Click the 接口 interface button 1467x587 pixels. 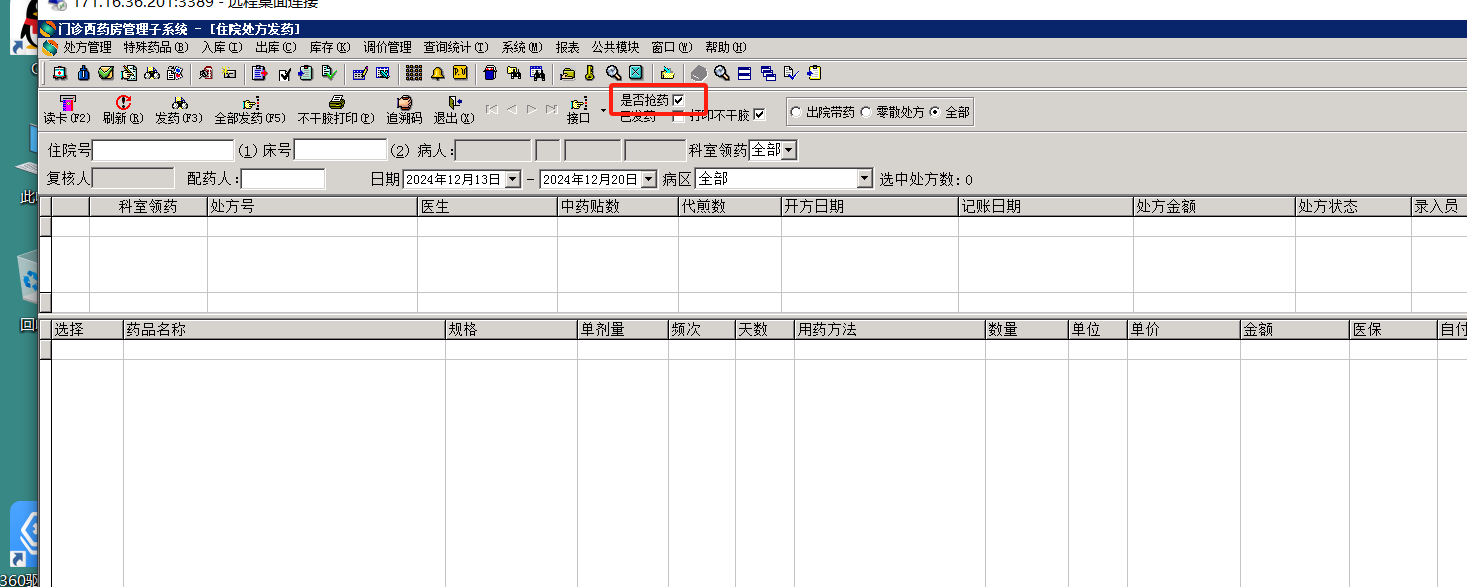pyautogui.click(x=578, y=110)
